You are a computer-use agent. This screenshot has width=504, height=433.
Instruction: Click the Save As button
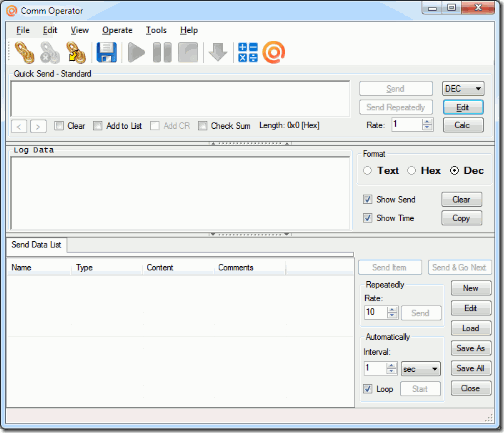[471, 348]
